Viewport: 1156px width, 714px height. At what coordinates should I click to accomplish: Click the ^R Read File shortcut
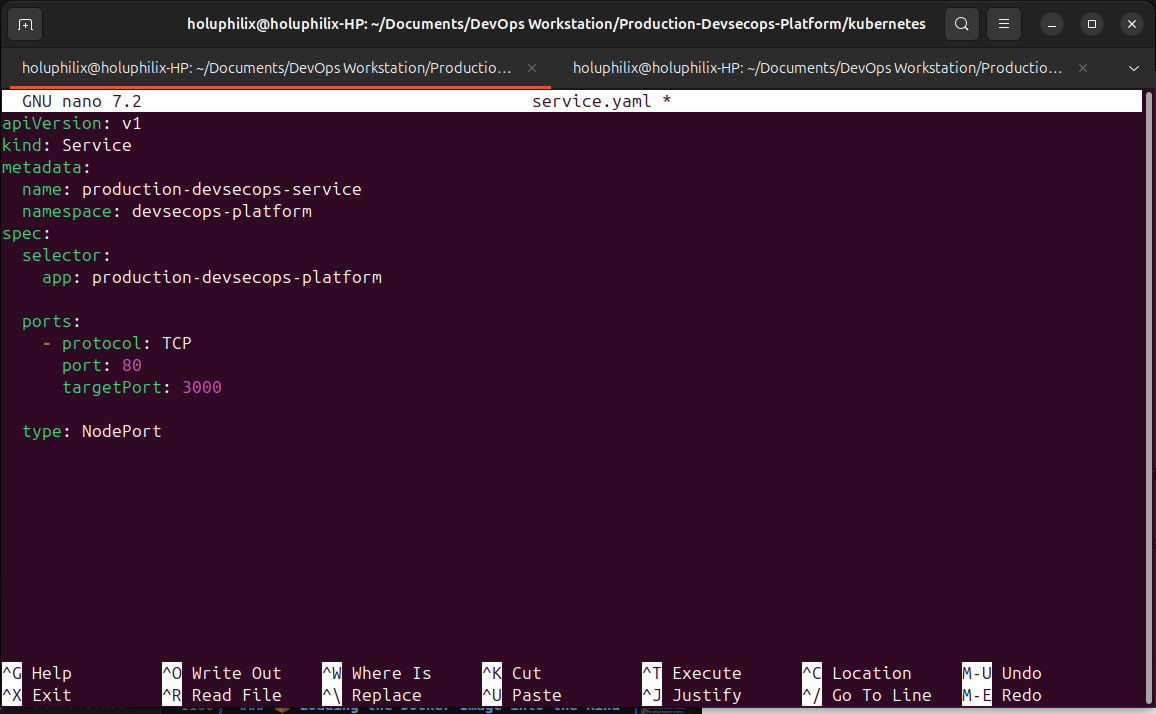222,695
